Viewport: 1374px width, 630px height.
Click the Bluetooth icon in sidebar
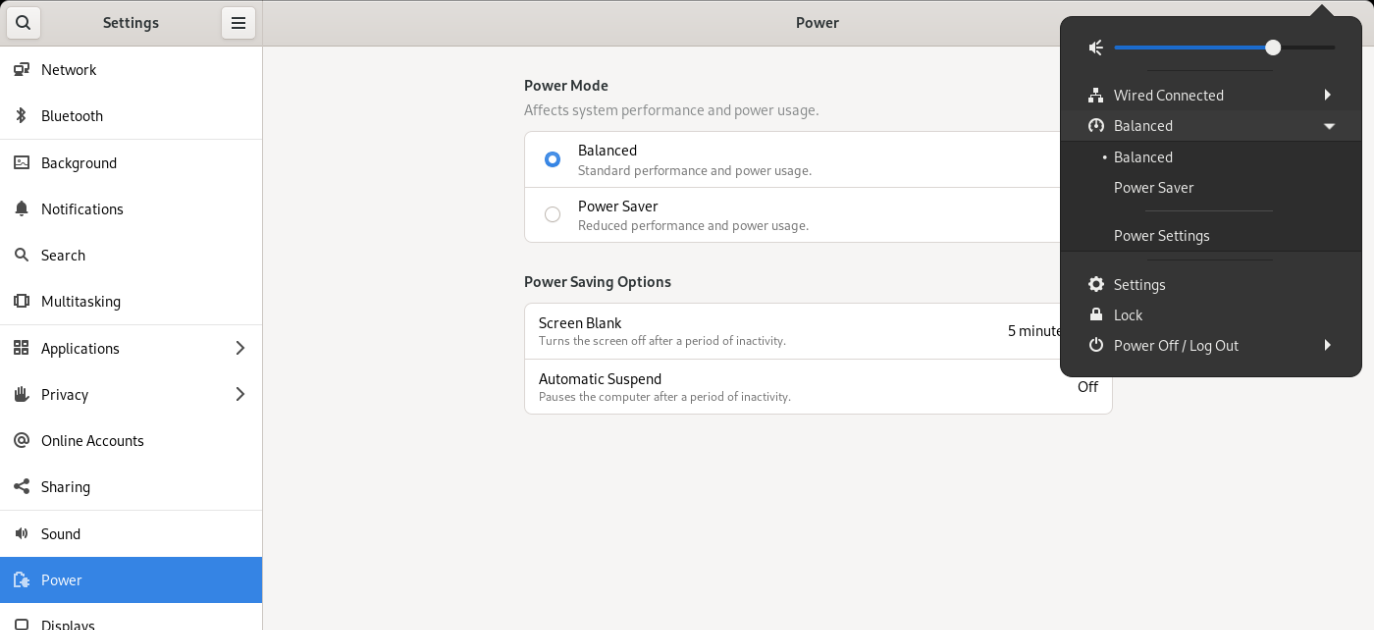click(x=21, y=116)
